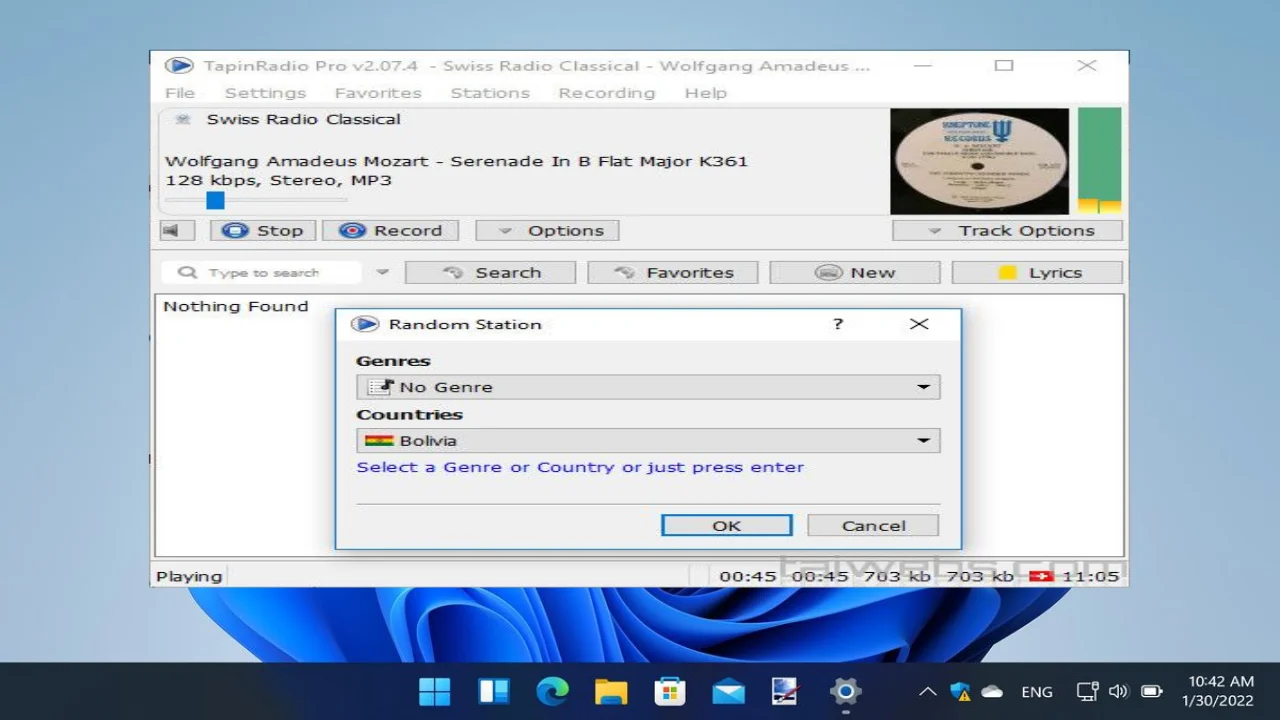The width and height of the screenshot is (1280, 720).
Task: Click the taskbar icon beside Mail
Action: [x=786, y=691]
